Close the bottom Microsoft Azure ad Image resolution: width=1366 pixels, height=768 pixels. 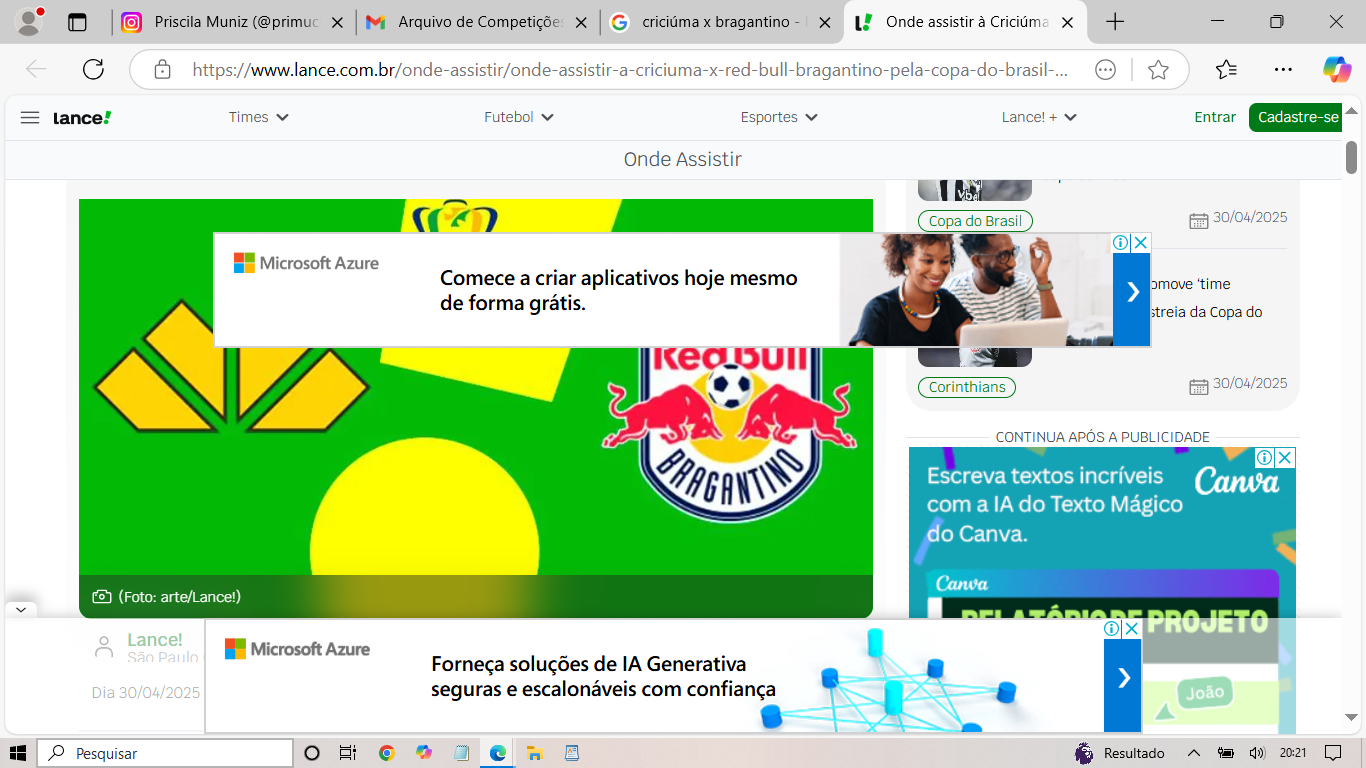click(x=1132, y=629)
